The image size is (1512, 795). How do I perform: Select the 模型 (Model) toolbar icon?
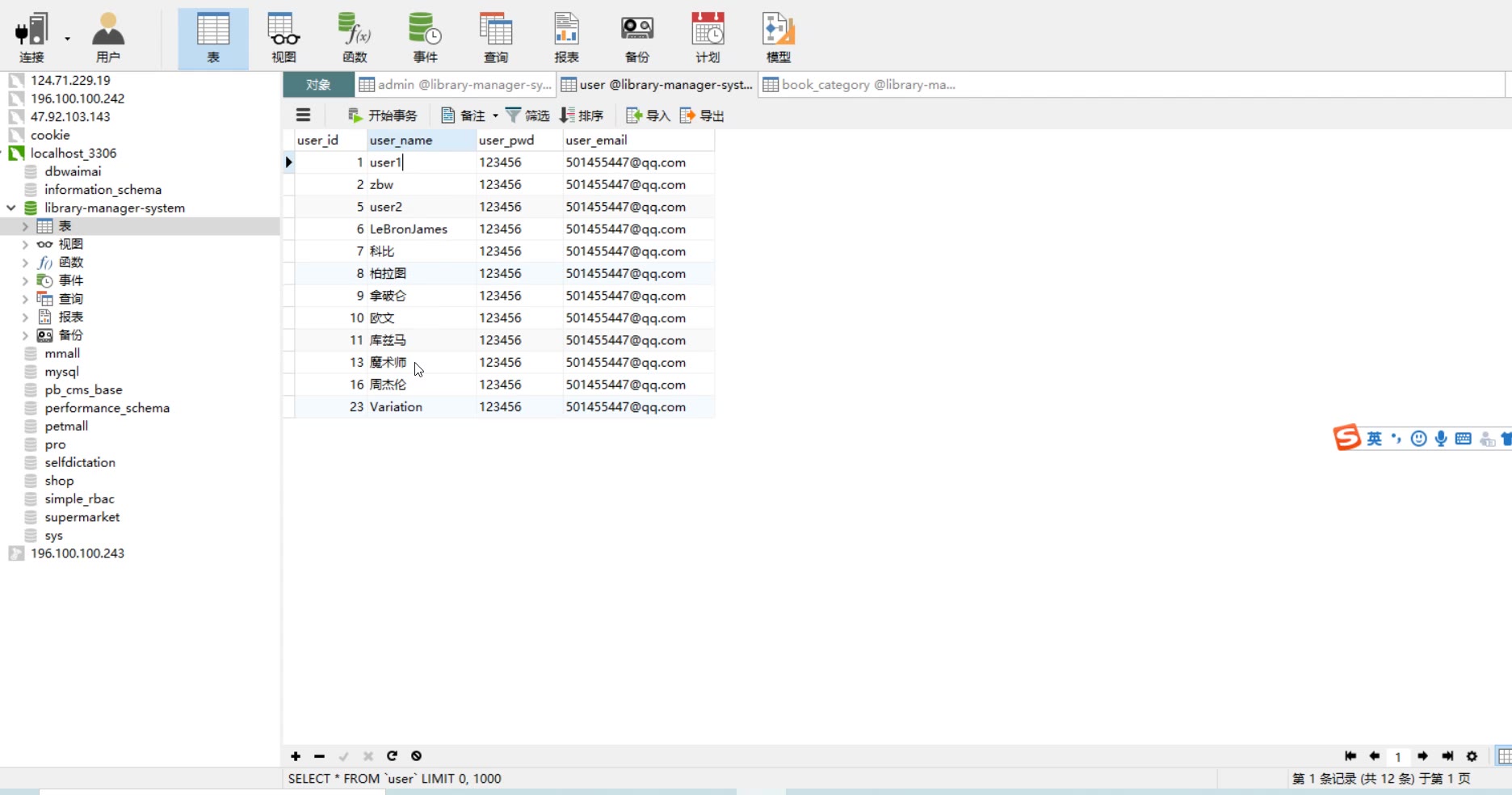778,37
